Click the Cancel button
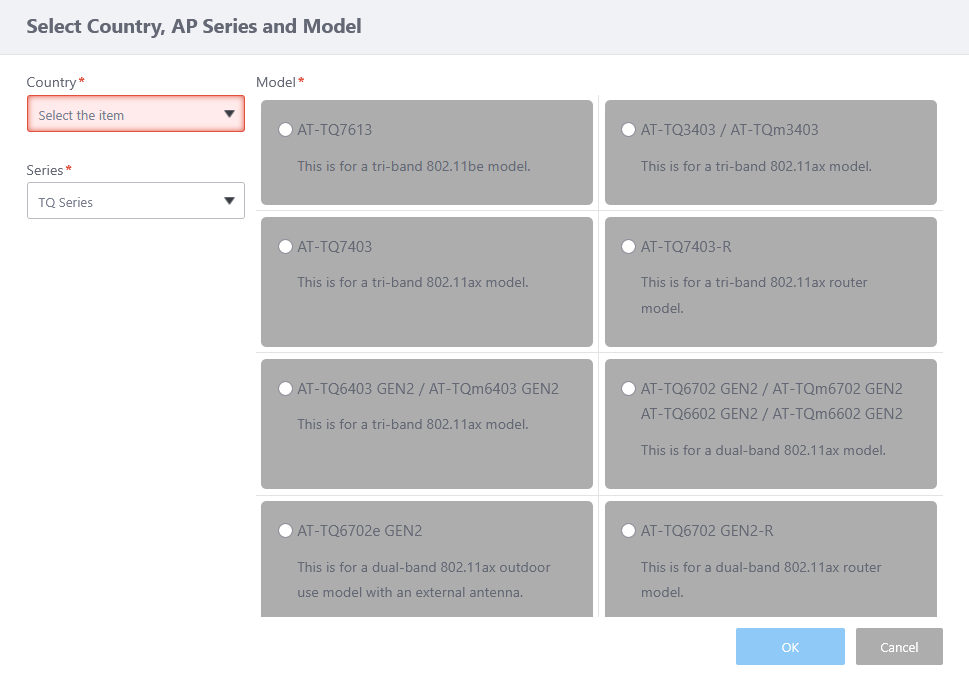The width and height of the screenshot is (969, 690). [899, 647]
